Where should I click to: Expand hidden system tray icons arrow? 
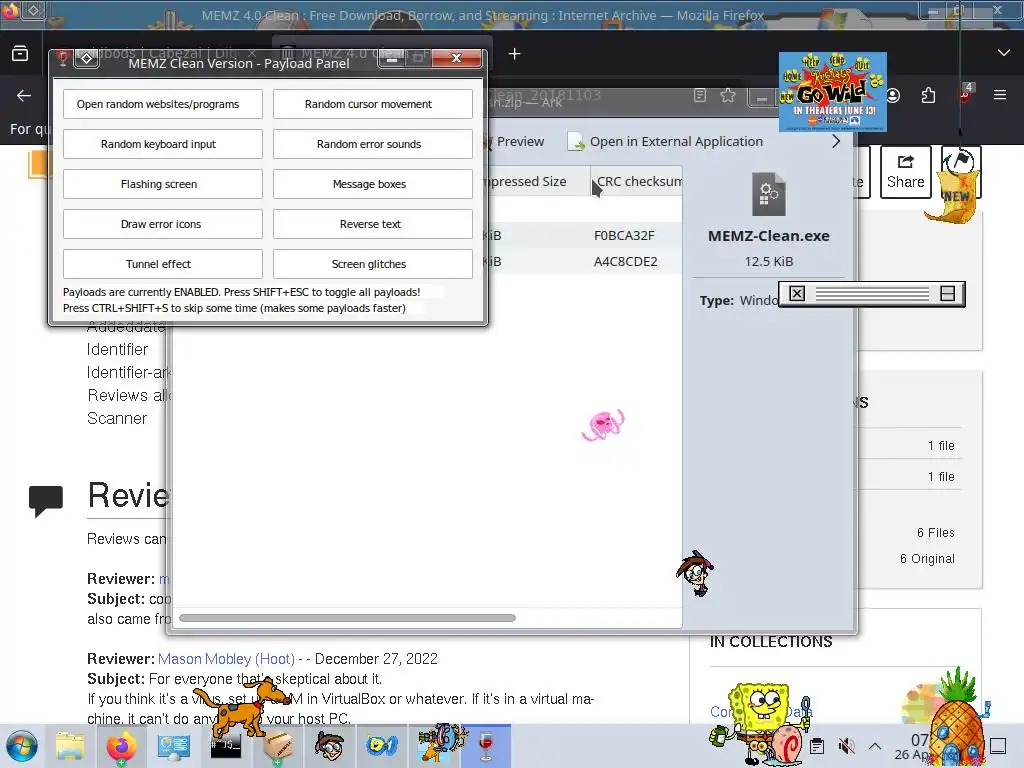pyautogui.click(x=875, y=746)
